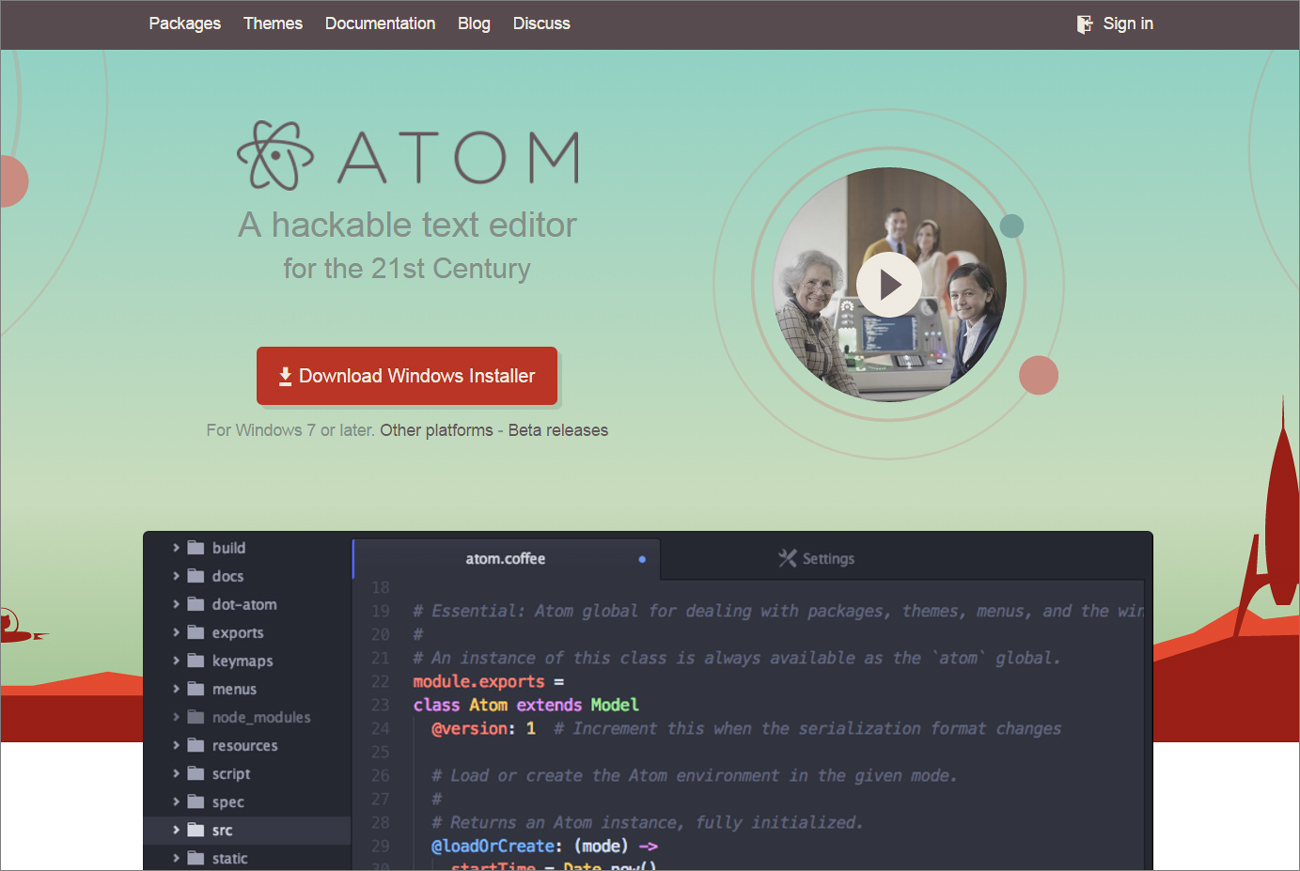Open the Documentation nav link

[x=380, y=24]
